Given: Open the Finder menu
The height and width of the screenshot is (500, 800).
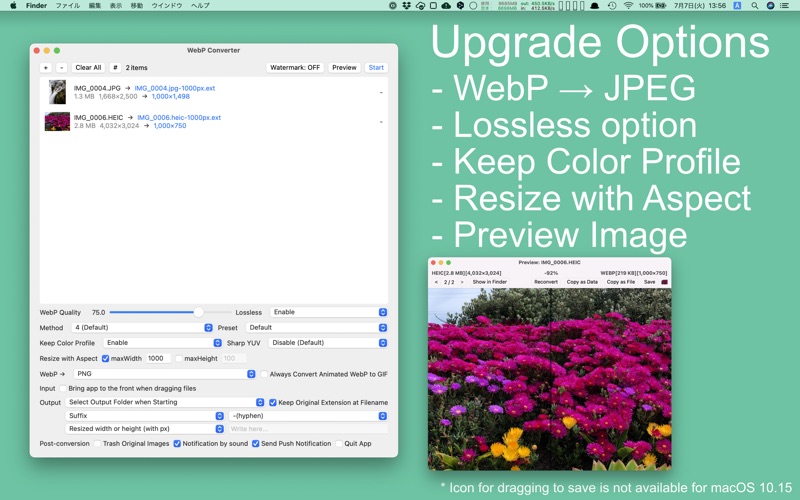Looking at the screenshot, I should 36,5.
